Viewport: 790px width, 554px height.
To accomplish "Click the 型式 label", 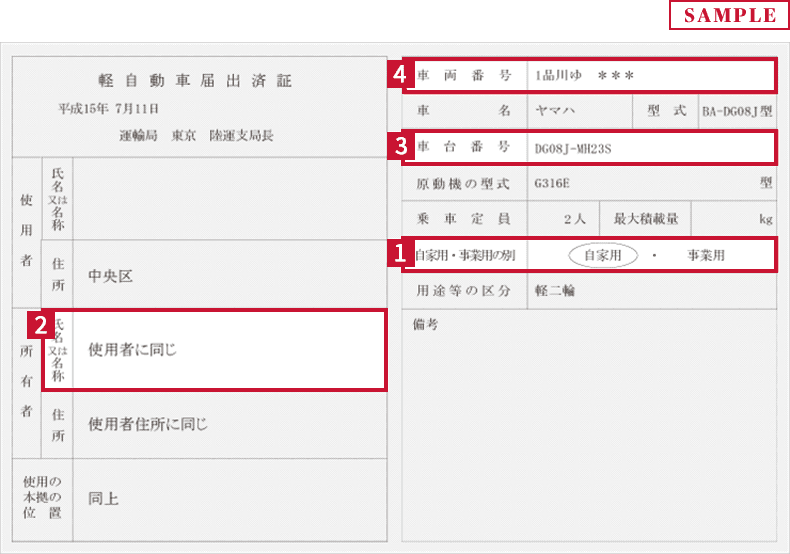I will pos(667,111).
